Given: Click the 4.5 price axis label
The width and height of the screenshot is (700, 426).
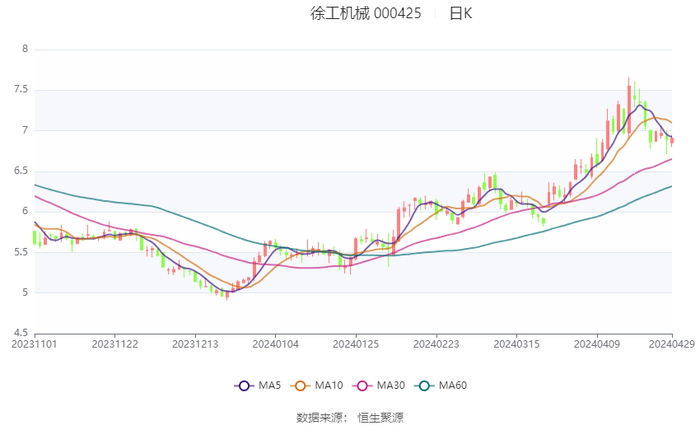Looking at the screenshot, I should [20, 334].
